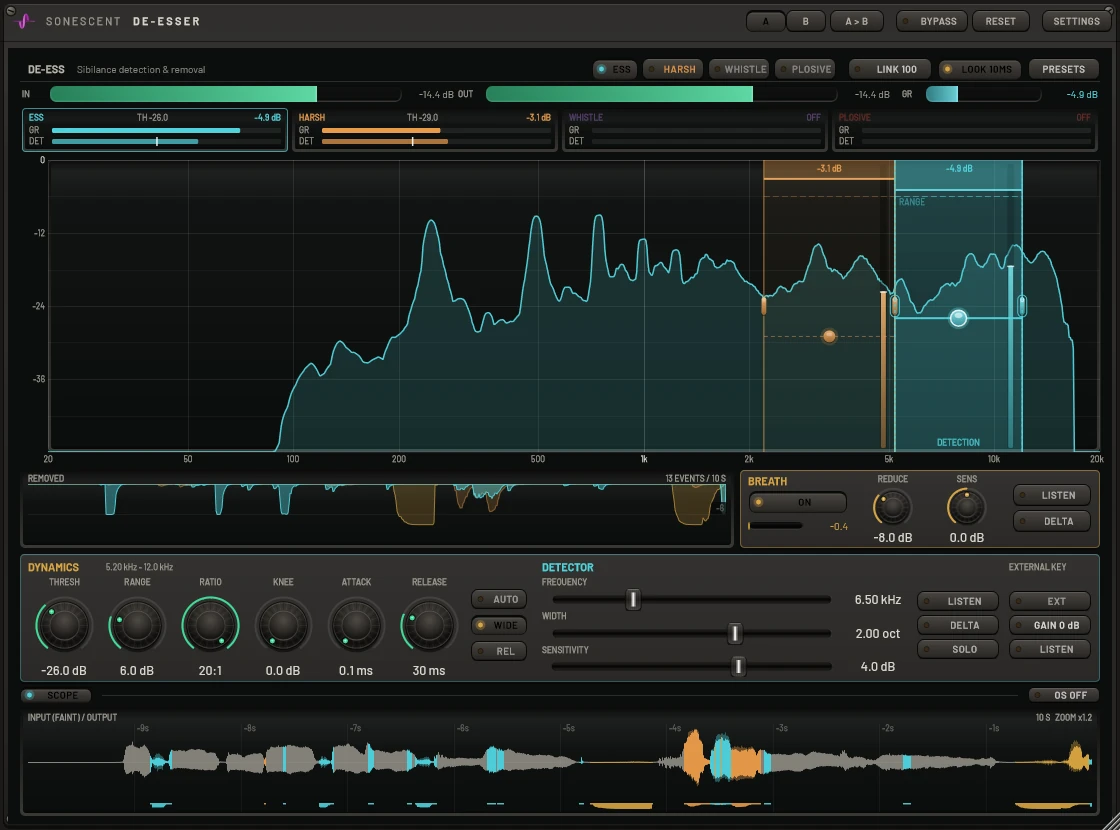This screenshot has width=1120, height=830.
Task: Toggle the WIDE mode button
Action: (499, 625)
